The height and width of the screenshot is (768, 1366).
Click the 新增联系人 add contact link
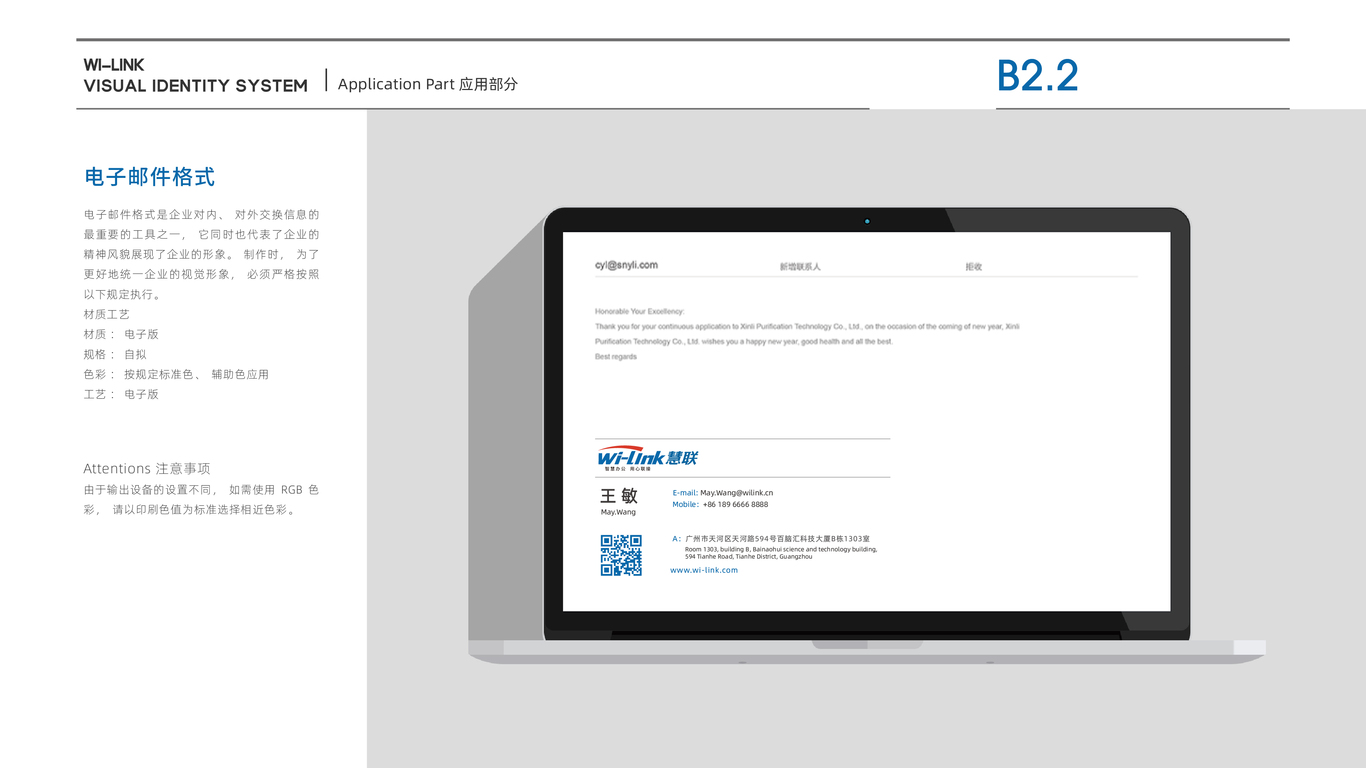coord(800,267)
